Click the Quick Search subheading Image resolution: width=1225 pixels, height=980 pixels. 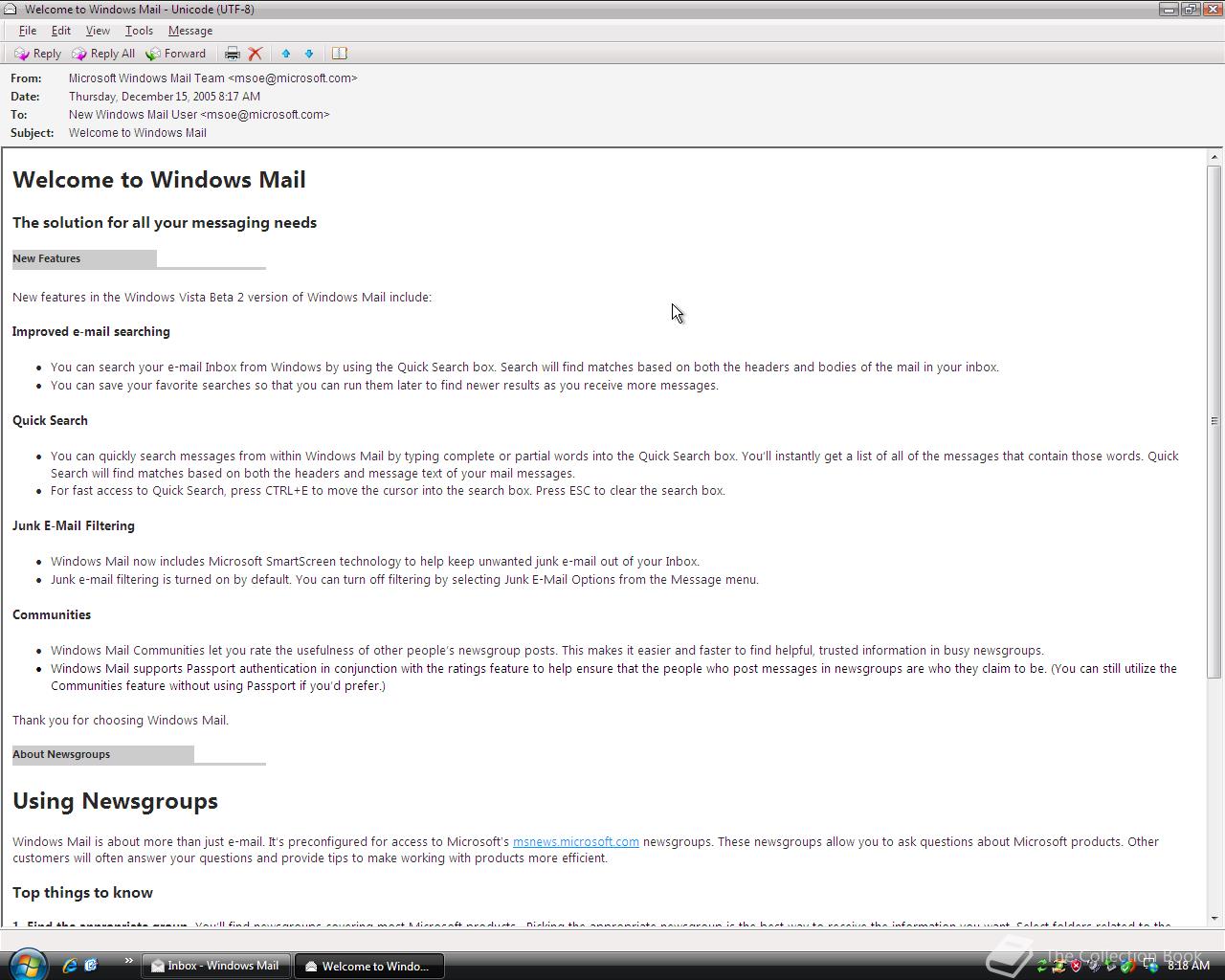pos(50,421)
